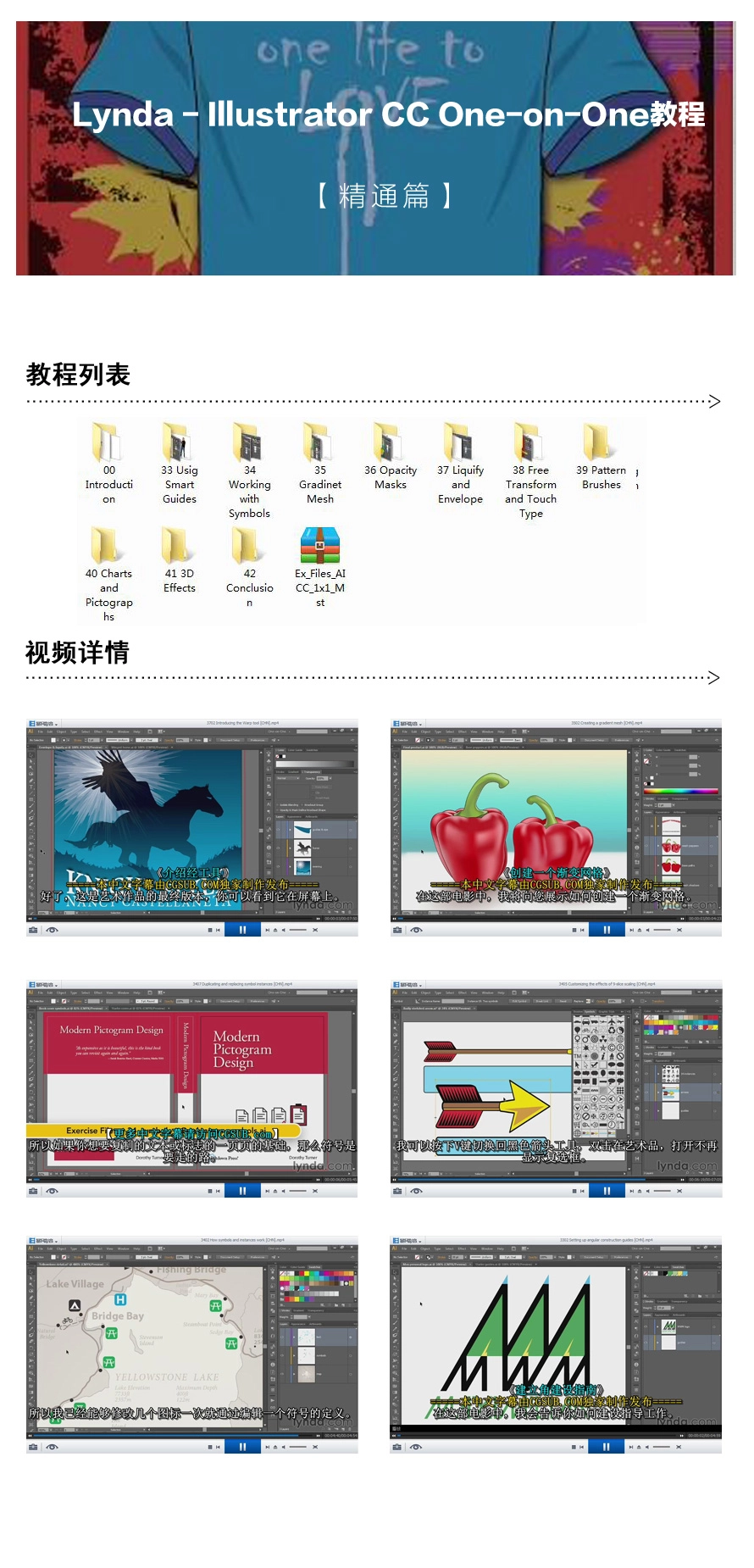Click the 视频详情 section heading
Image resolution: width=754 pixels, height=1568 pixels.
pos(78,652)
